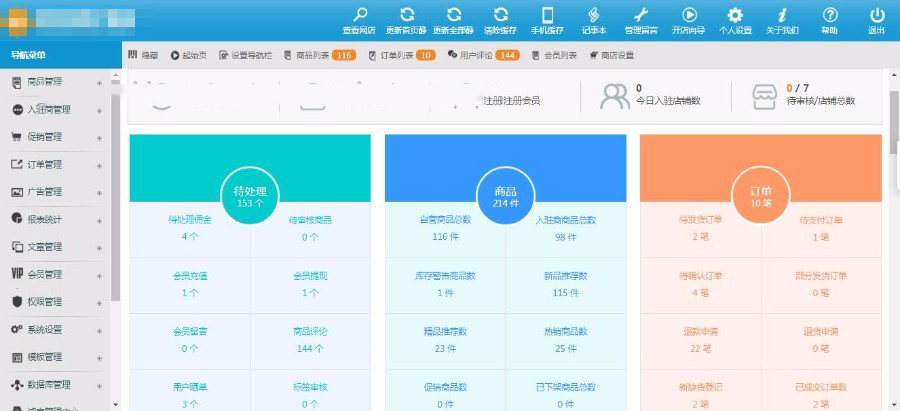Open 查看网店 magnifier icon in top toolbar

360,14
